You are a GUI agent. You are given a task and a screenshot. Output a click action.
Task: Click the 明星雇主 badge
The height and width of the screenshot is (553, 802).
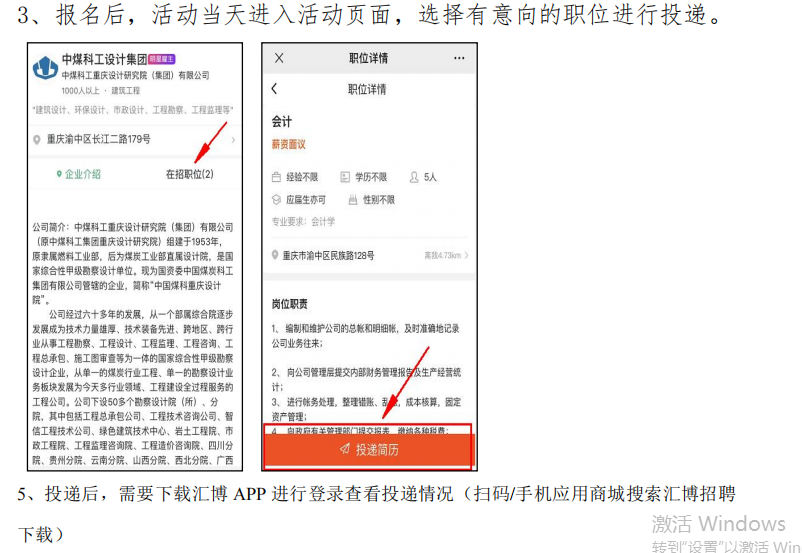coord(162,60)
